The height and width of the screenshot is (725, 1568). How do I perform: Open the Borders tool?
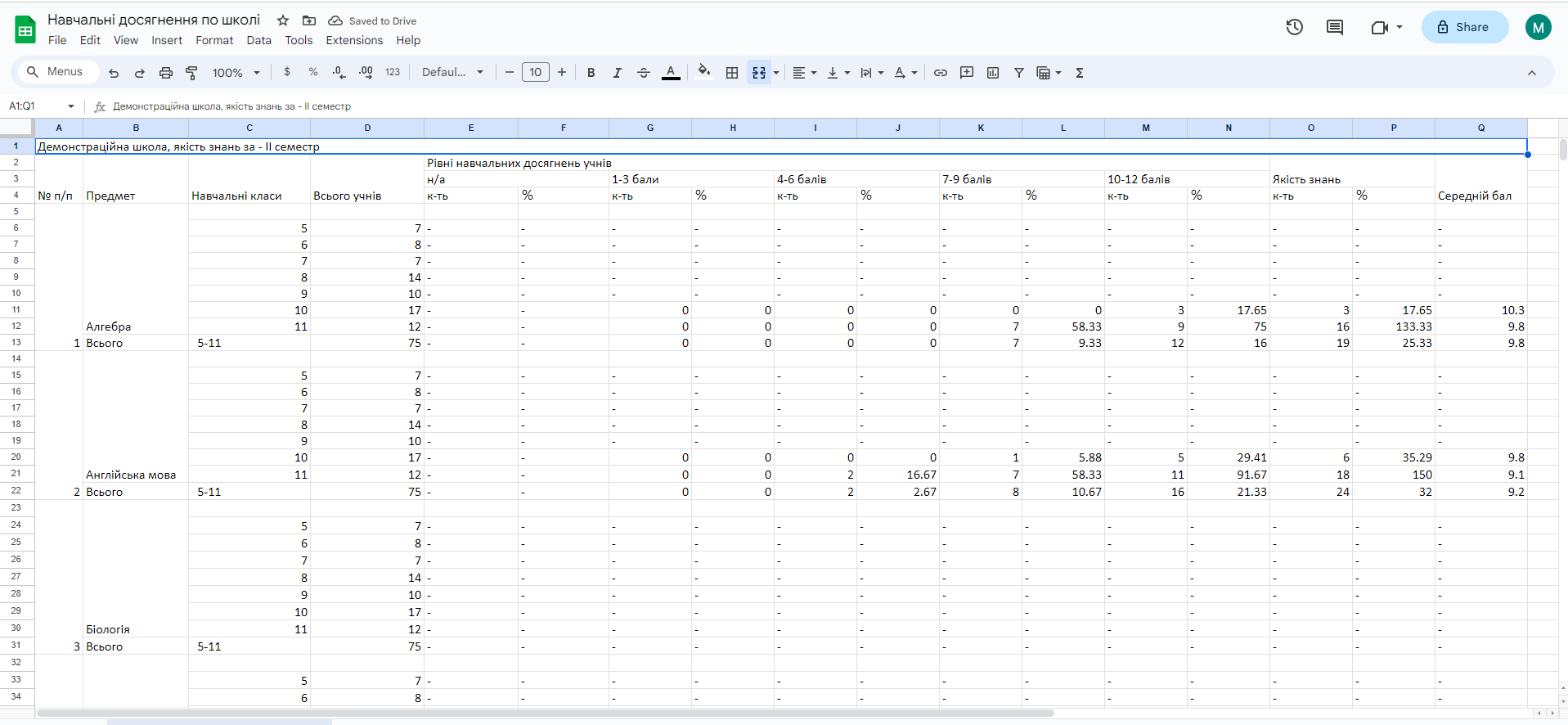tap(732, 73)
